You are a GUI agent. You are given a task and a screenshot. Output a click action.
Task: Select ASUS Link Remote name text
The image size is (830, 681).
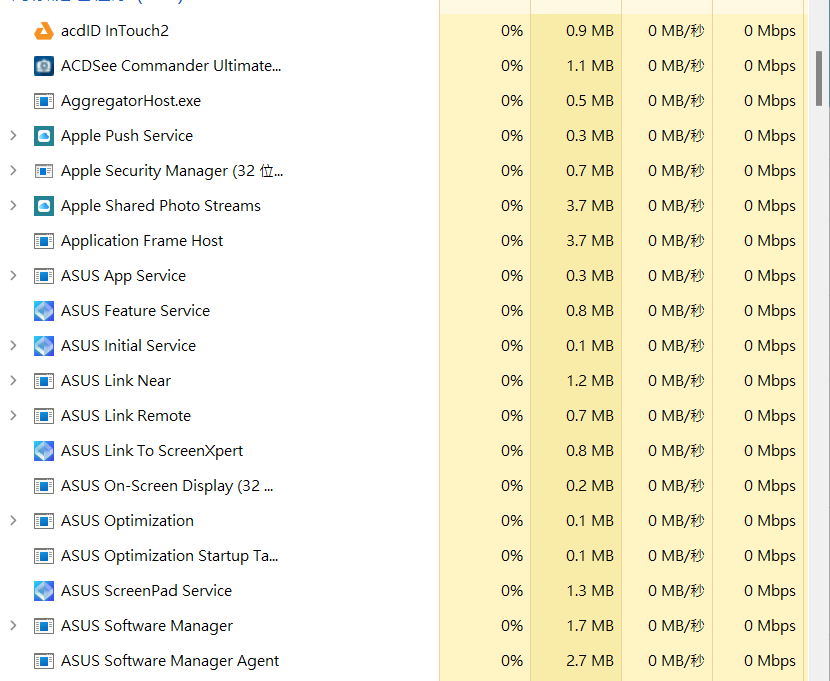pos(125,416)
